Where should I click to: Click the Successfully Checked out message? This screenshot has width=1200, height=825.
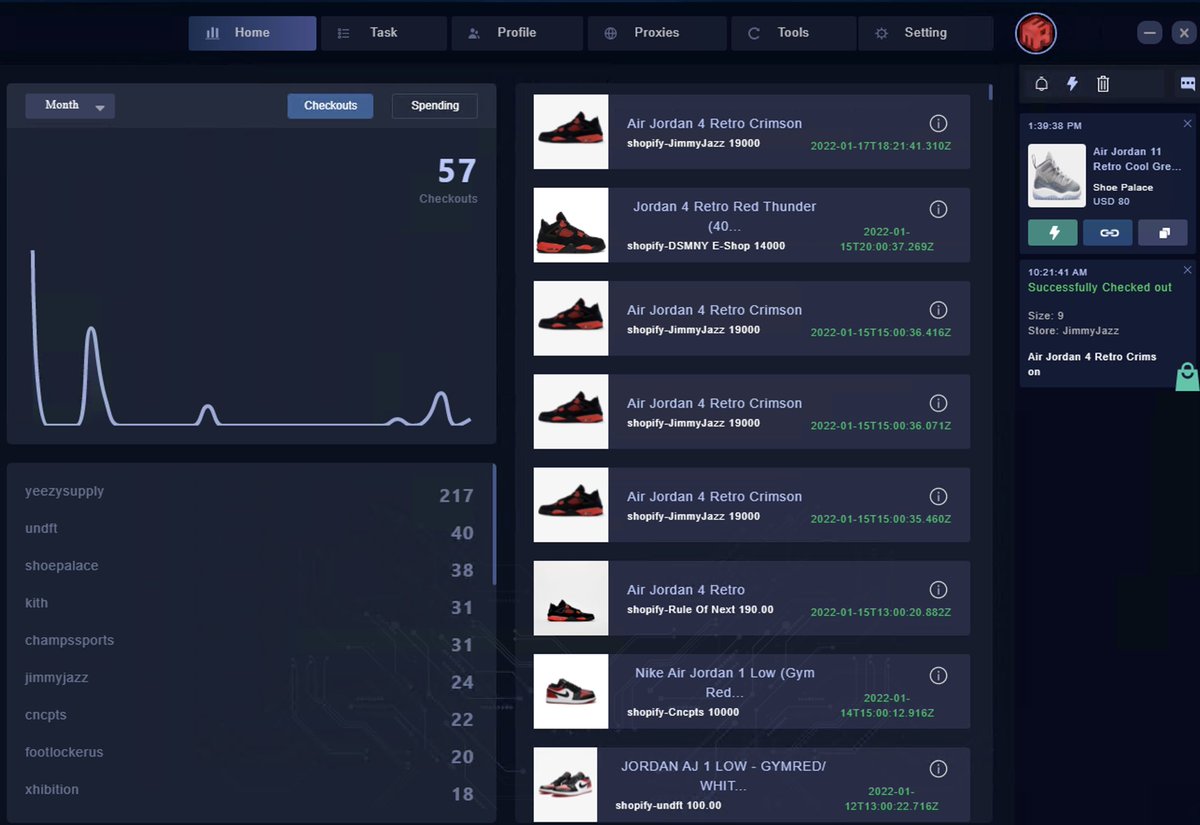coord(1100,287)
